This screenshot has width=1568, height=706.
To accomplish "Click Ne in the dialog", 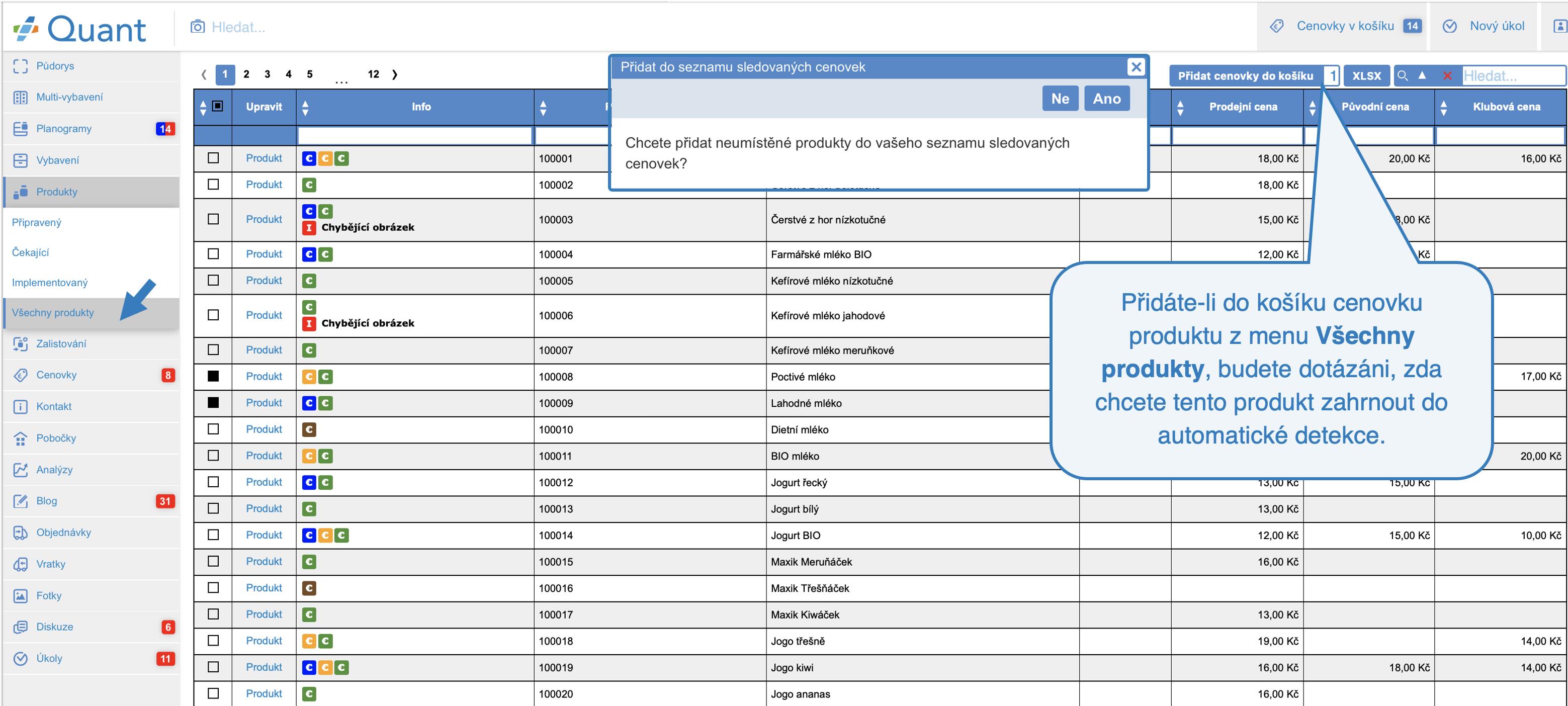I will [x=1060, y=99].
